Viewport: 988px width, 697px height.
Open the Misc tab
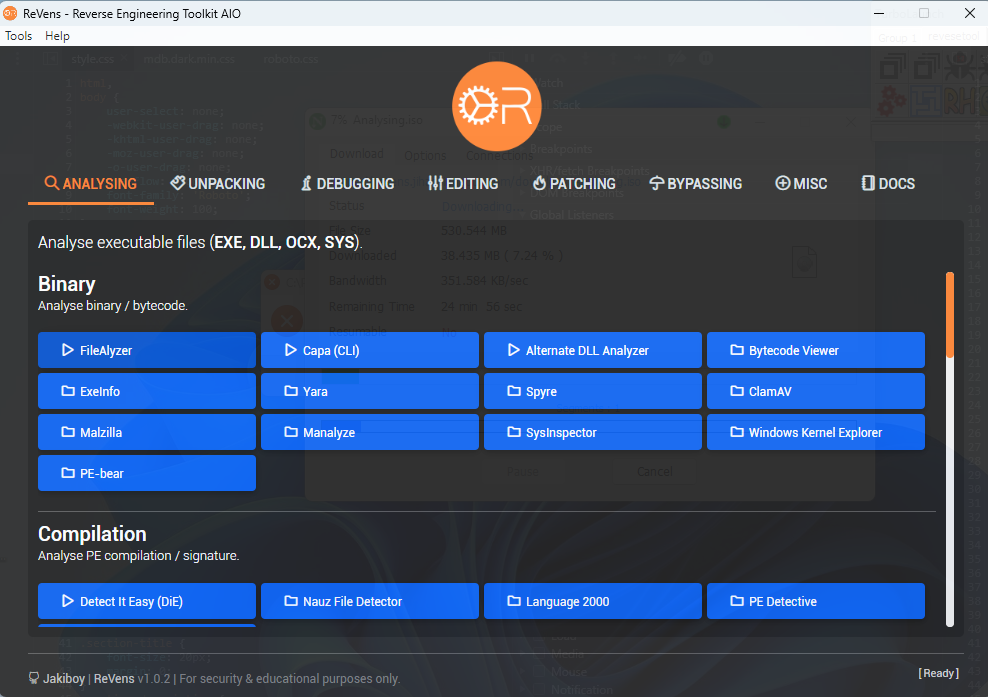click(801, 184)
